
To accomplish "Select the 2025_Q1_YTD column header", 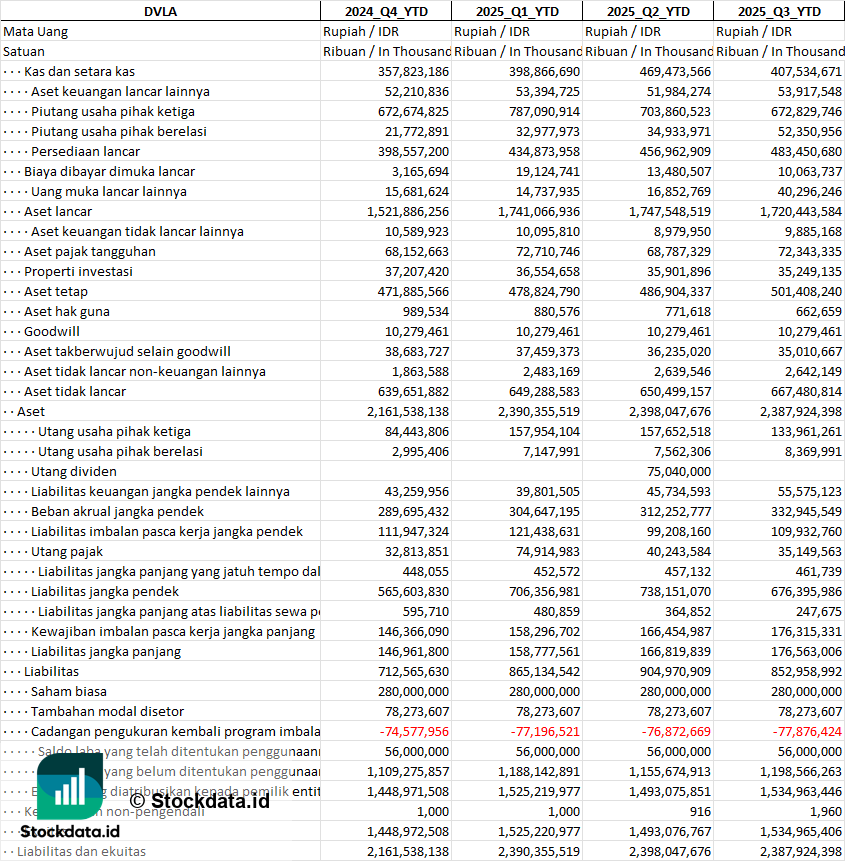I will point(517,12).
